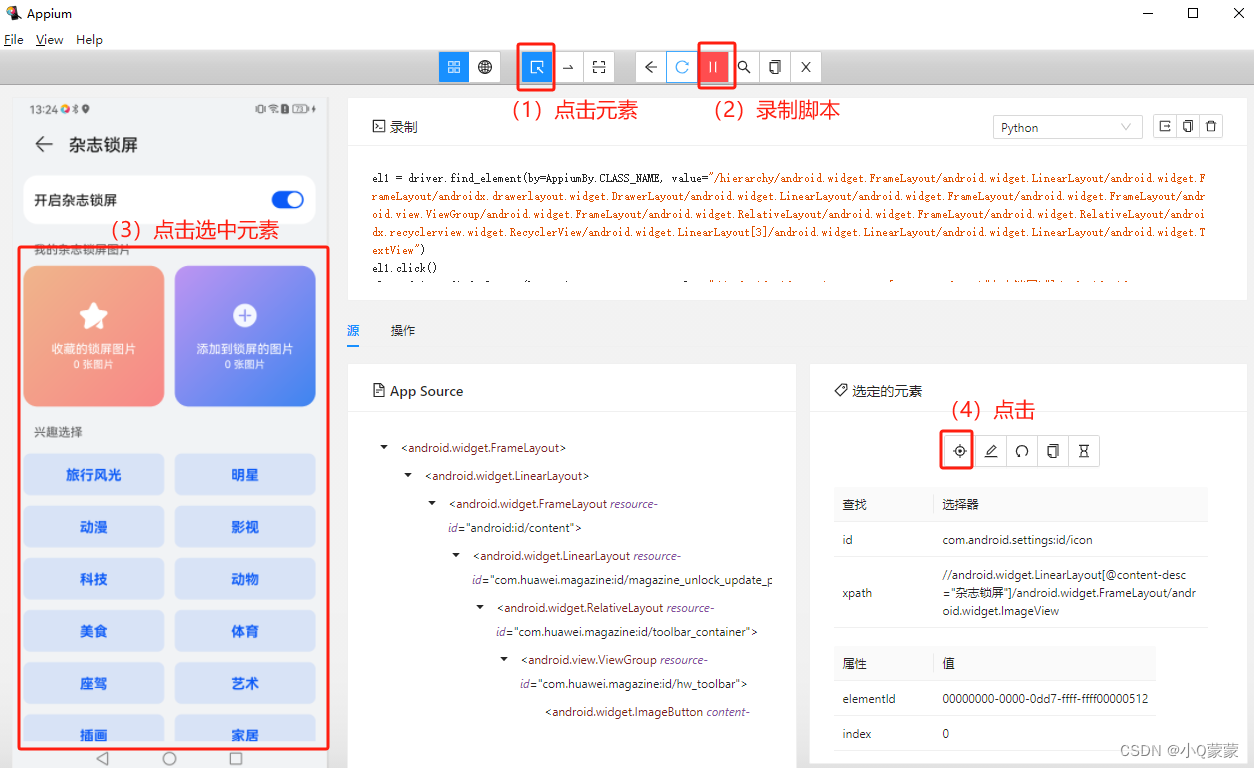Clear the element using the rotate icon
The image size is (1254, 768).
click(x=1021, y=451)
